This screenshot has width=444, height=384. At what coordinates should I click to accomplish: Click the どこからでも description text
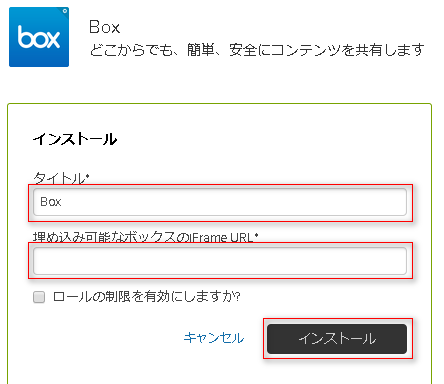[x=257, y=50]
